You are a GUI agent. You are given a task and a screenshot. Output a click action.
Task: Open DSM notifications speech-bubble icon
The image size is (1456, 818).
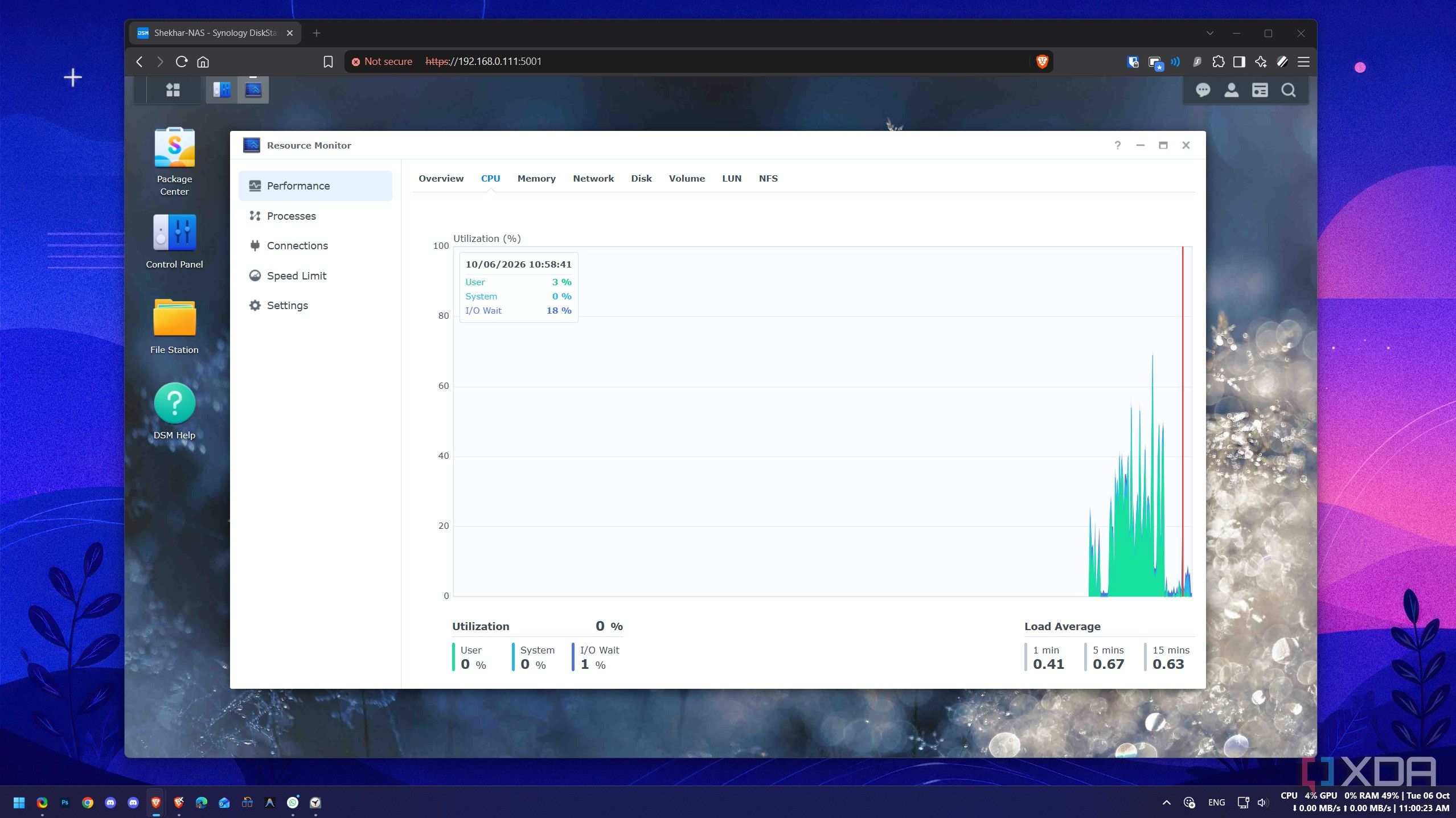point(1203,90)
